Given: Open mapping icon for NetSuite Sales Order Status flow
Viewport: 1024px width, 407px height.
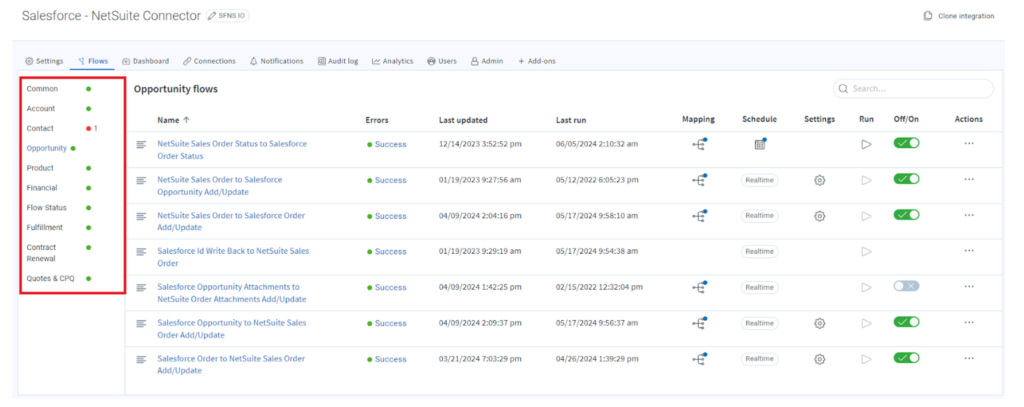Looking at the screenshot, I should click(x=699, y=144).
